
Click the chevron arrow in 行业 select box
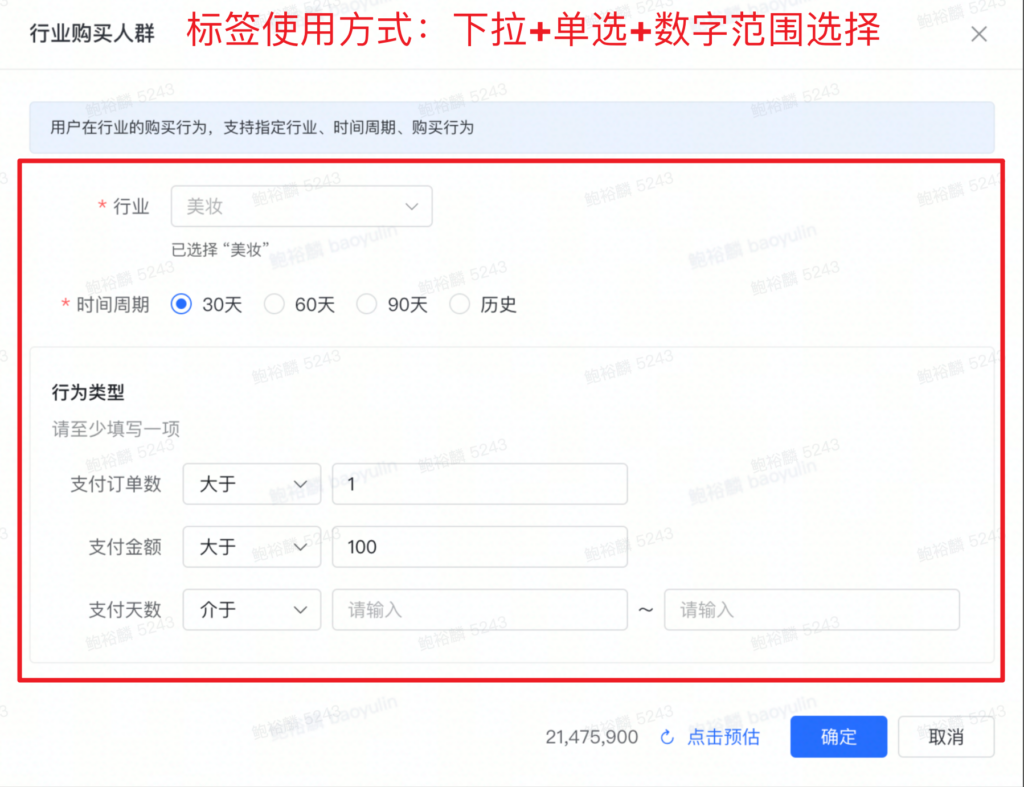coord(411,206)
